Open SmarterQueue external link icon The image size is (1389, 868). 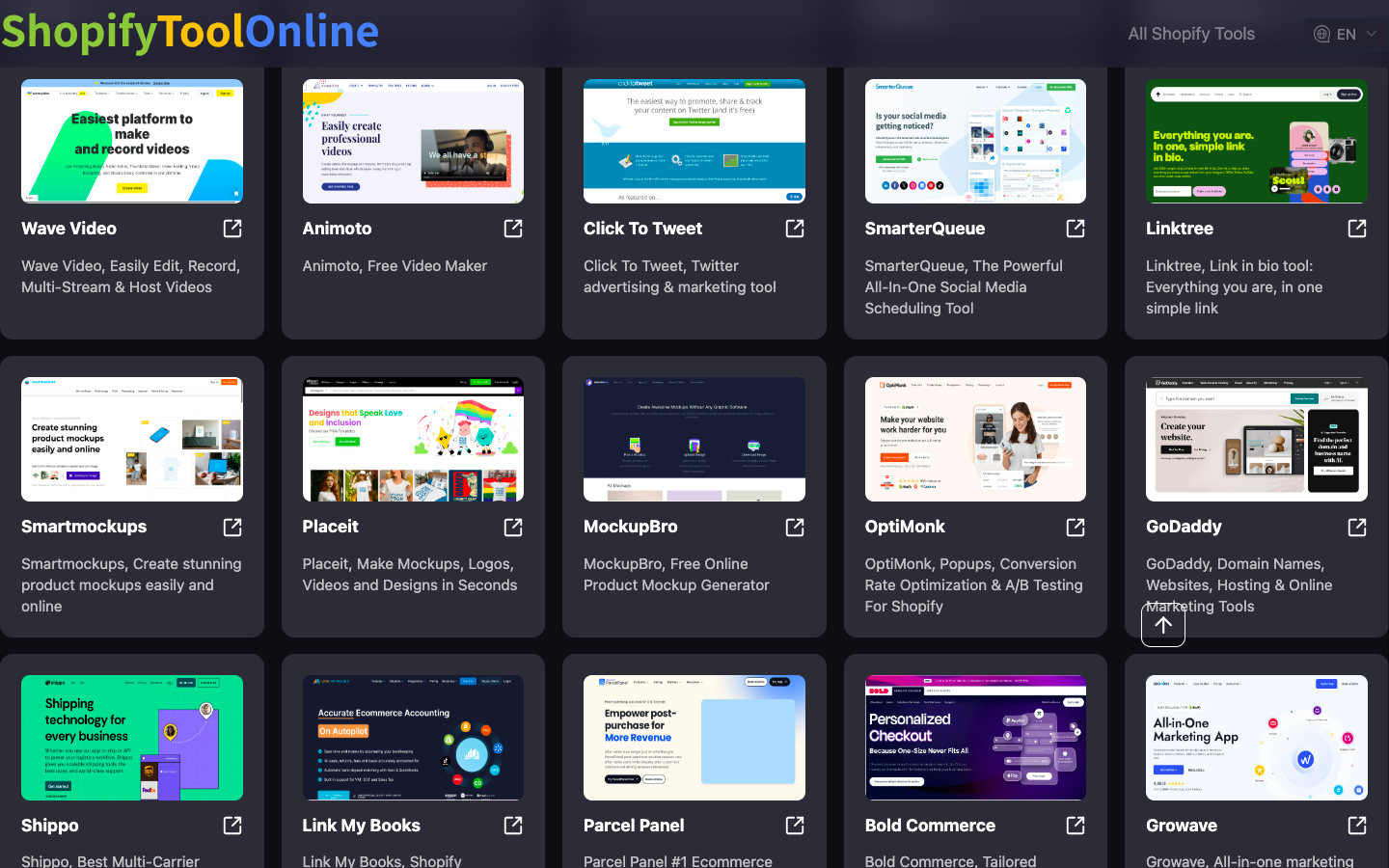click(1076, 229)
